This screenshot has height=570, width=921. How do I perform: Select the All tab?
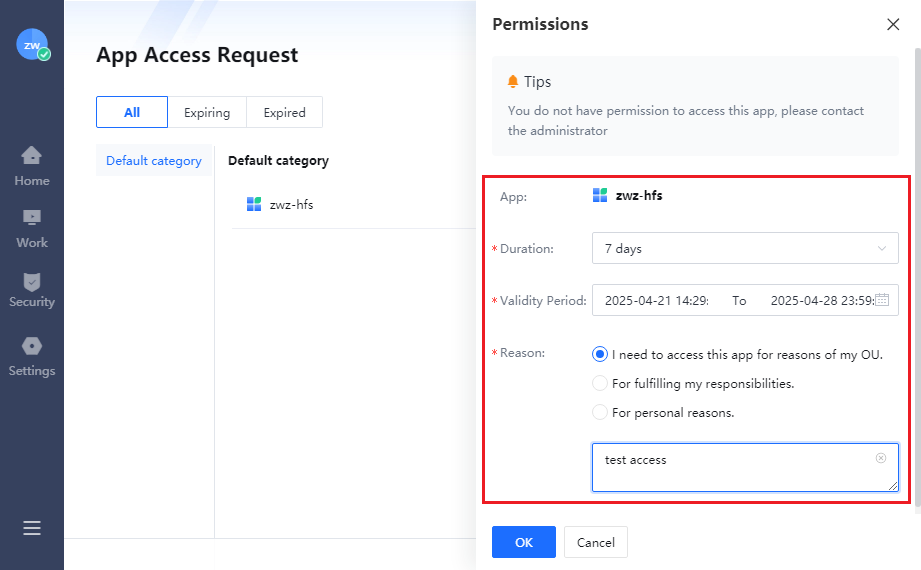(x=132, y=112)
